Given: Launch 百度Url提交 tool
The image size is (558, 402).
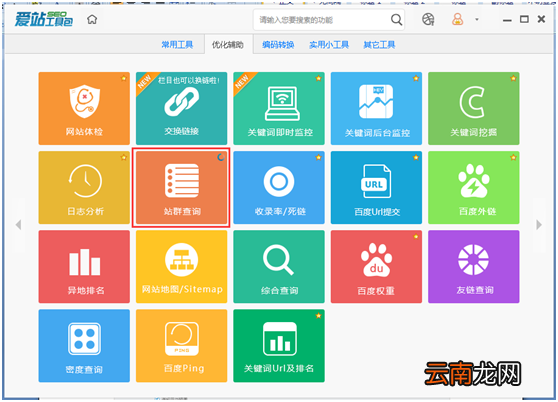Looking at the screenshot, I should (x=376, y=187).
